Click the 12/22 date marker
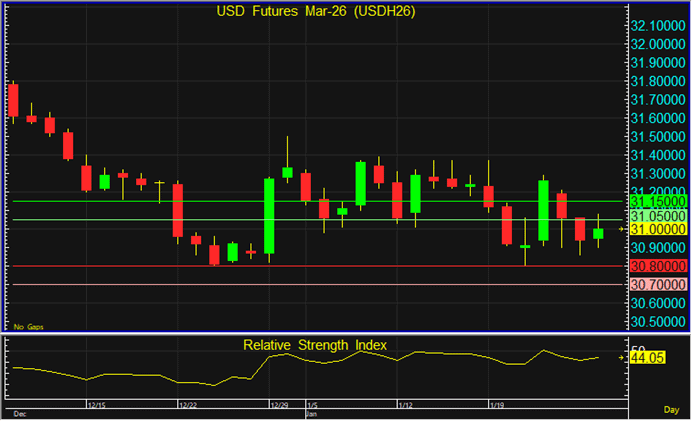 click(x=188, y=405)
